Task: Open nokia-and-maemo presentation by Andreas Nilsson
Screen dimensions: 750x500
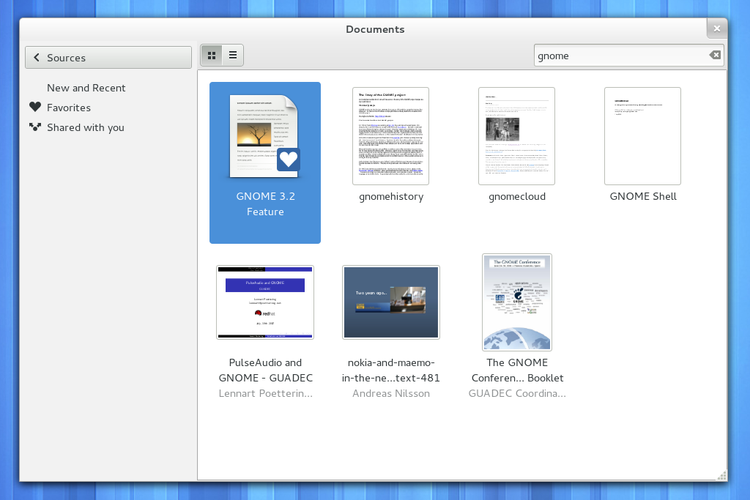Action: pos(391,303)
